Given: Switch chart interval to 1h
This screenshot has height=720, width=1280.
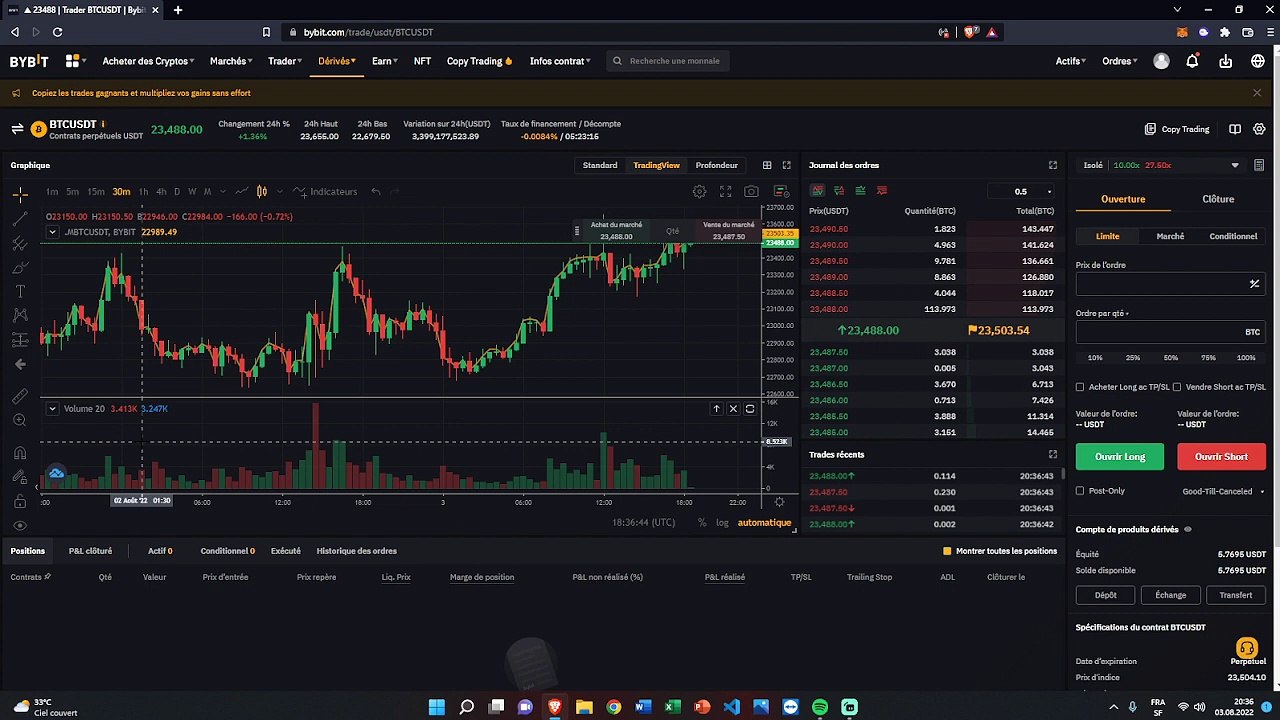Looking at the screenshot, I should tap(143, 191).
